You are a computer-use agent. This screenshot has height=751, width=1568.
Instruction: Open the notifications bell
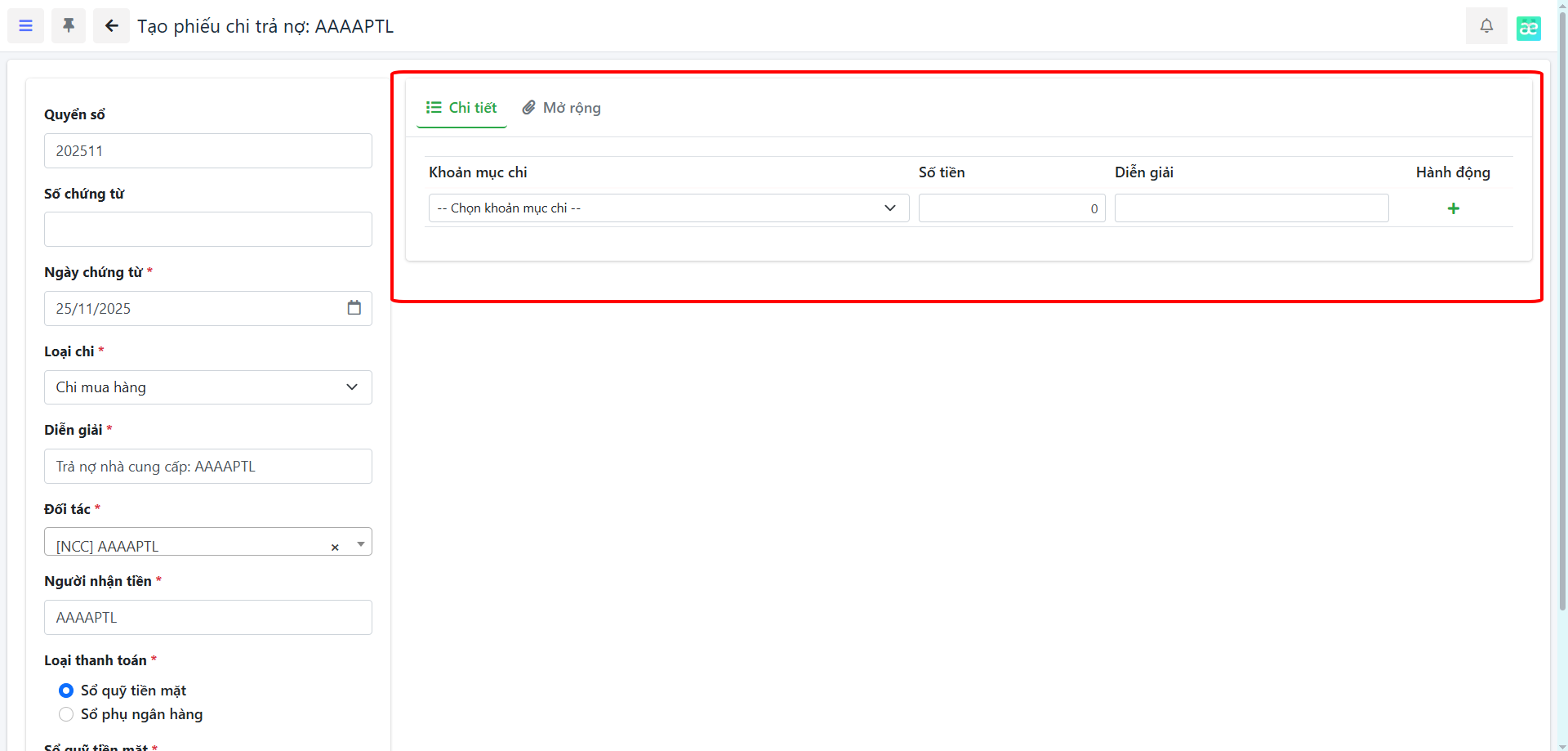1486,26
